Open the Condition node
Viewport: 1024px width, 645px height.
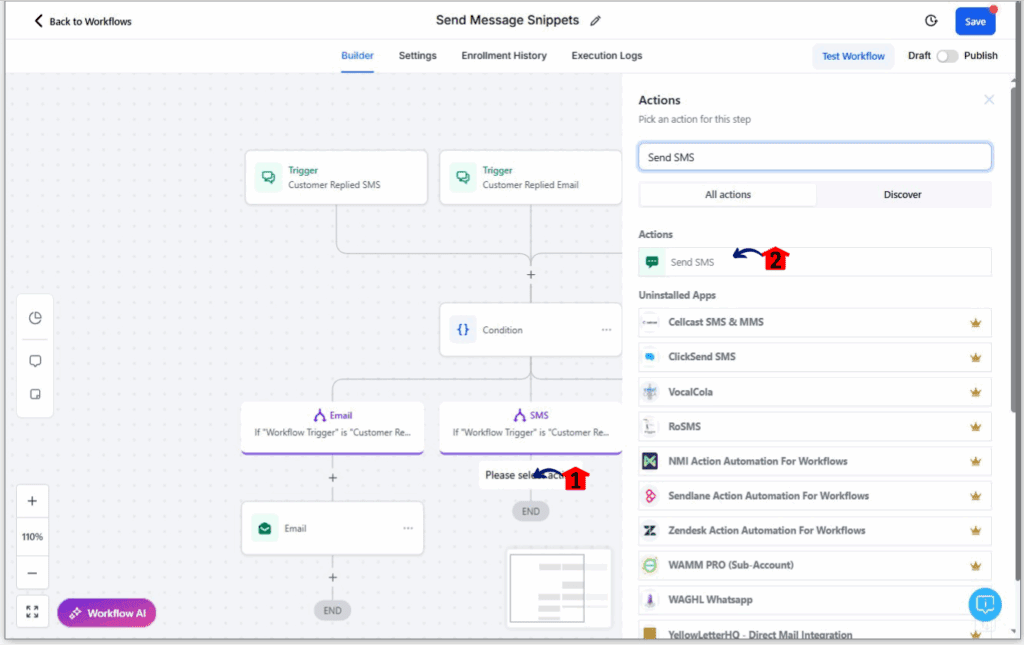click(530, 330)
